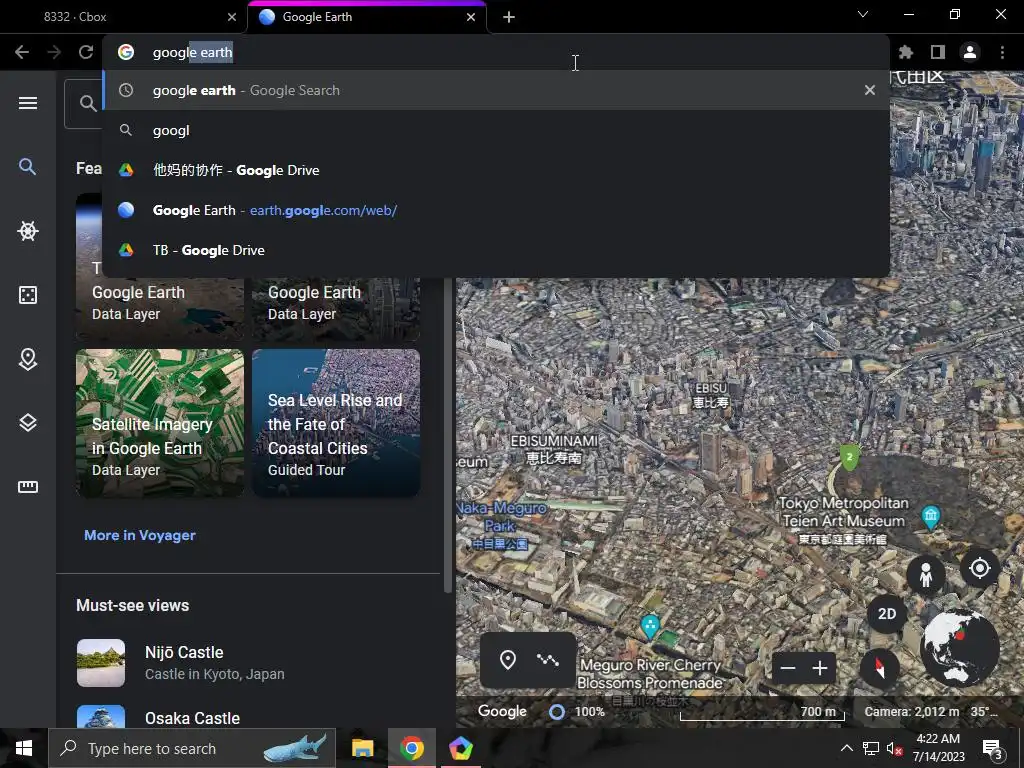The width and height of the screenshot is (1024, 768).
Task: Zoom in with the plus button
Action: [820, 668]
